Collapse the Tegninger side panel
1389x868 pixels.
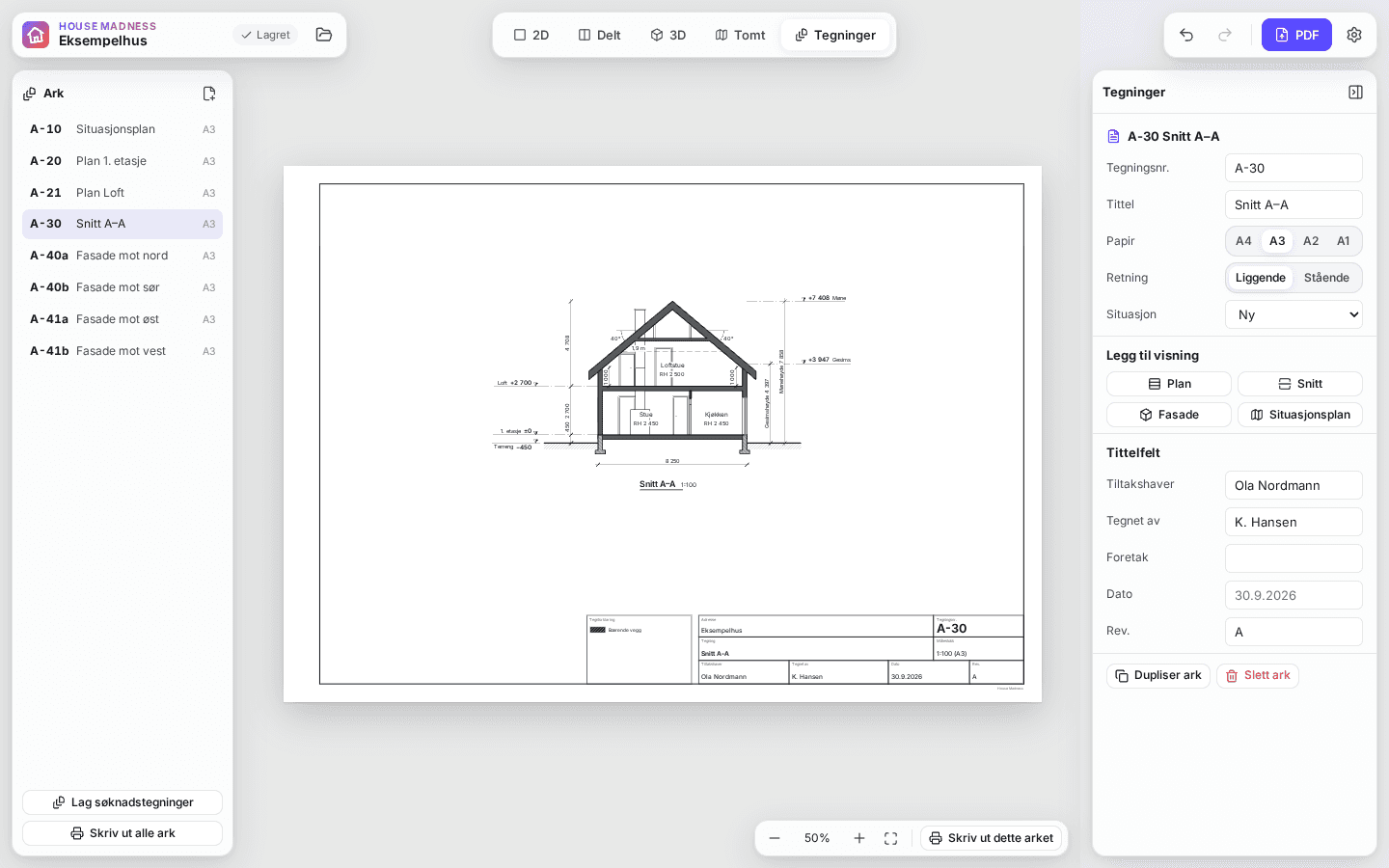[1355, 93]
